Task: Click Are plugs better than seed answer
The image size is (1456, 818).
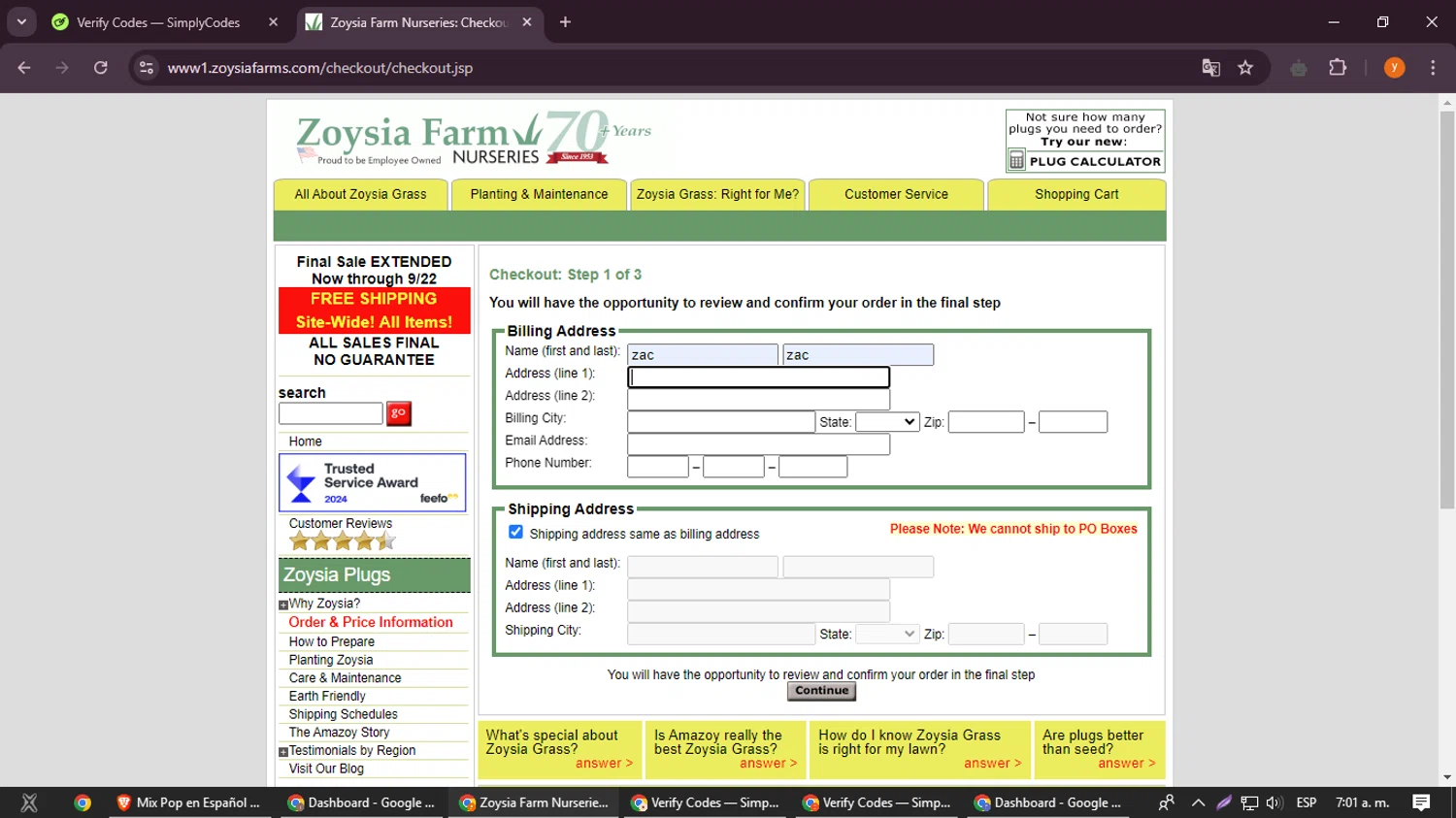Action: [x=1127, y=764]
